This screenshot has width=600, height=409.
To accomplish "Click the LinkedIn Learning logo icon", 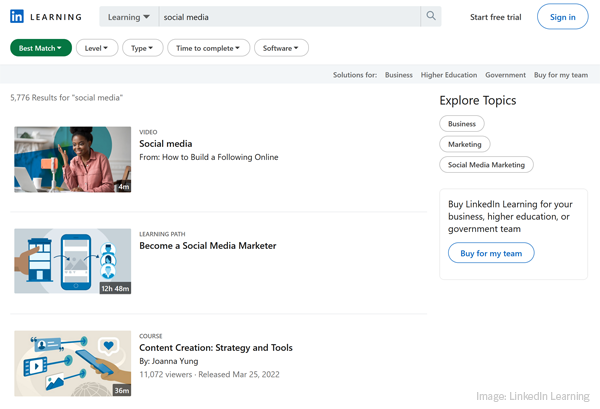I will click(17, 17).
